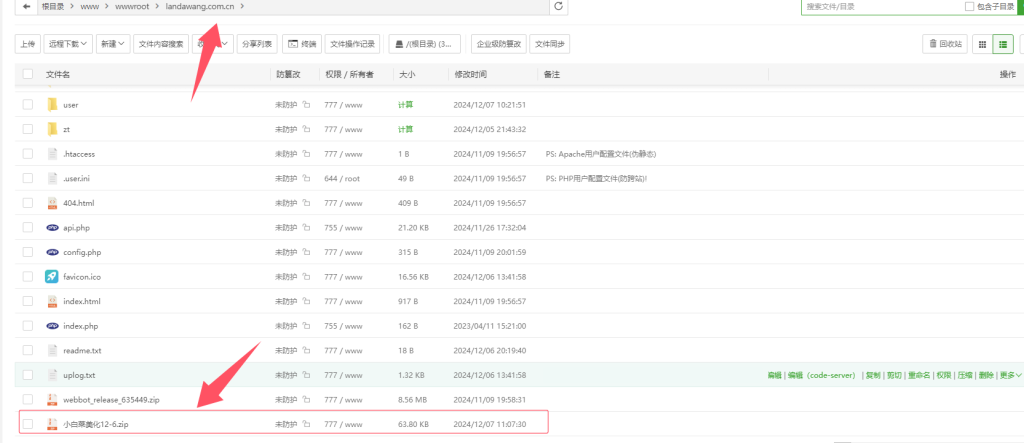This screenshot has height=443, width=1024.
Task: Click tamper-lock icon in user row
Action: [306, 105]
